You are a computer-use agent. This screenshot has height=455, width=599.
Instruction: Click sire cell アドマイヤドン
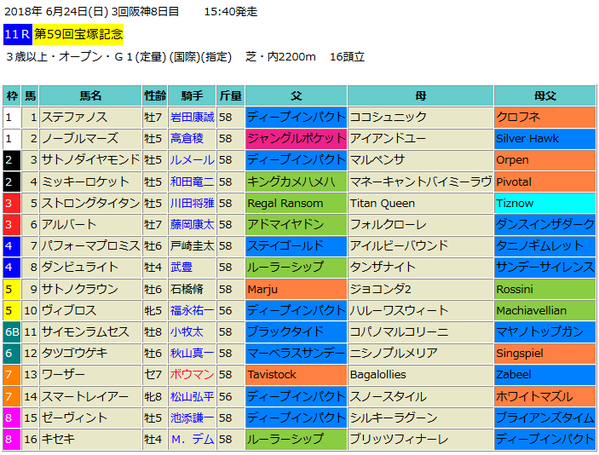pyautogui.click(x=296, y=225)
